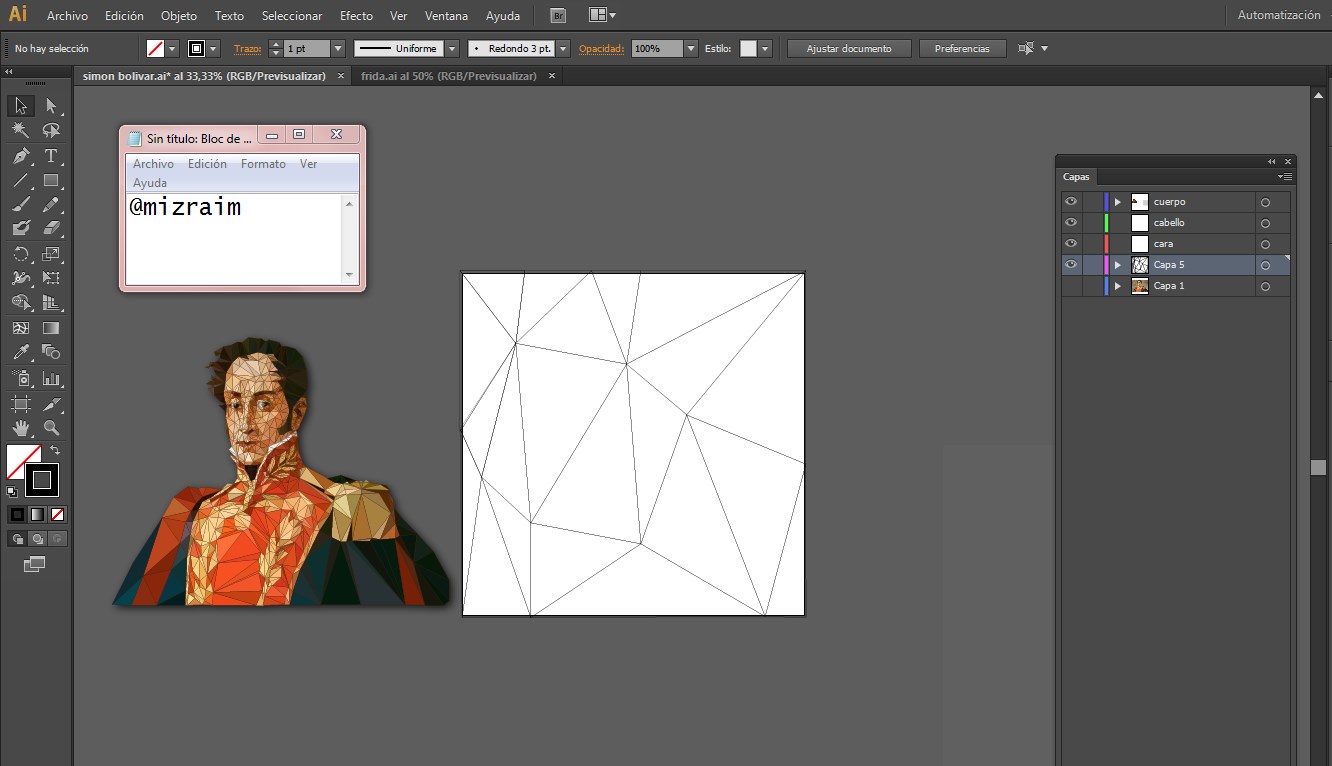Select the Lasso tool

tap(51, 130)
